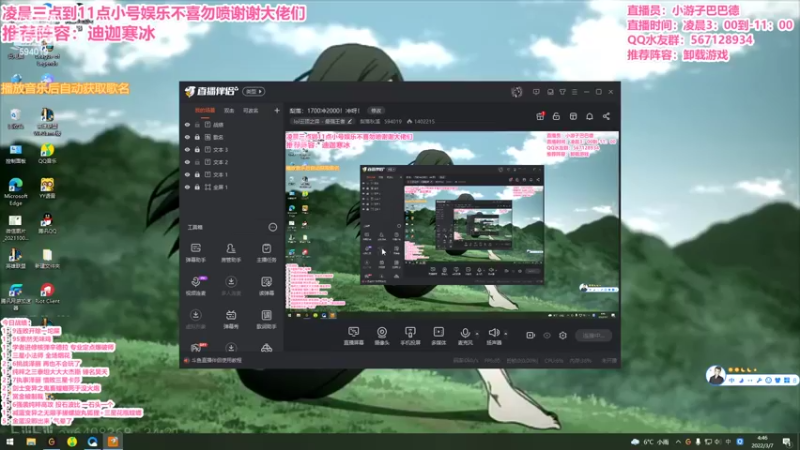Open Windows Start menu
This screenshot has width=800, height=450.
tap(10, 442)
